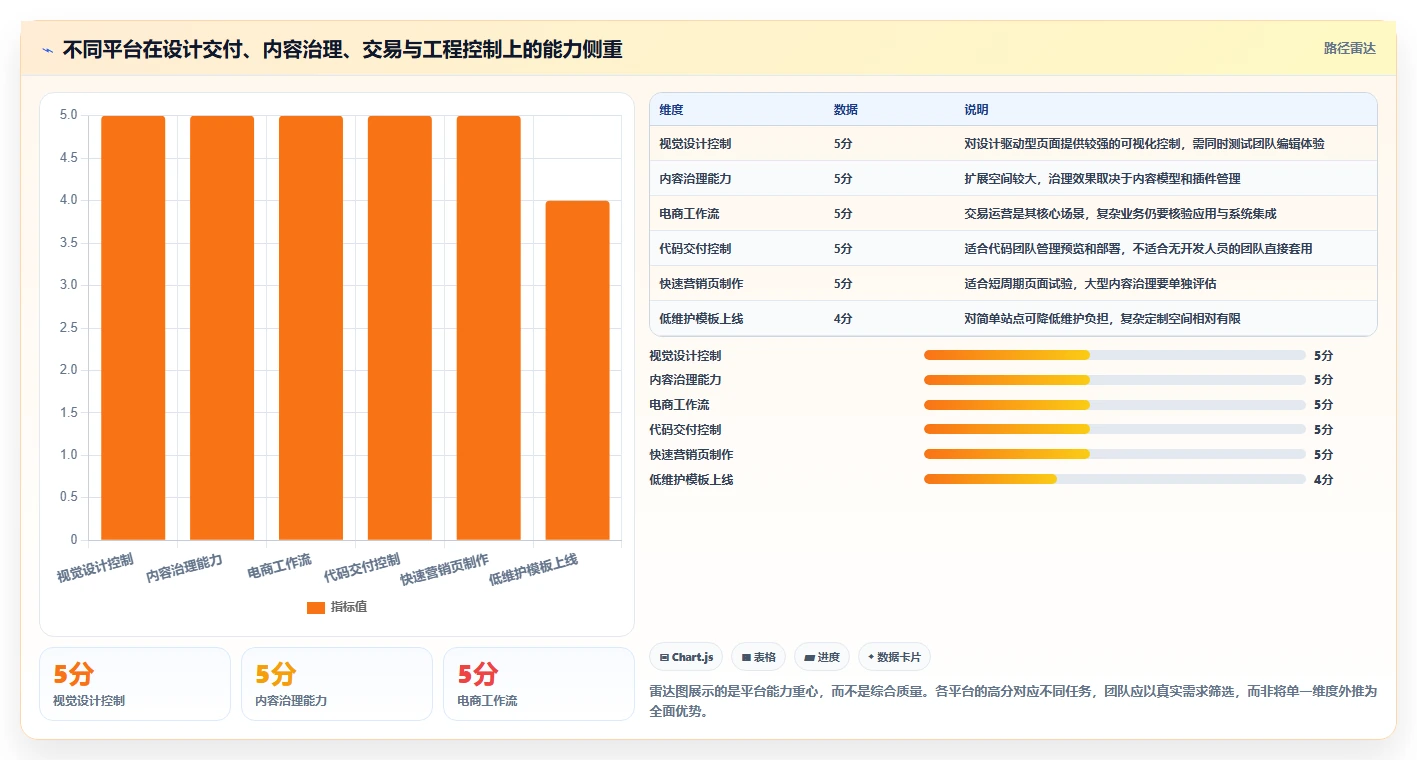Click the 4分 value beside the 低维护模板上线 progress bar

tap(1323, 479)
